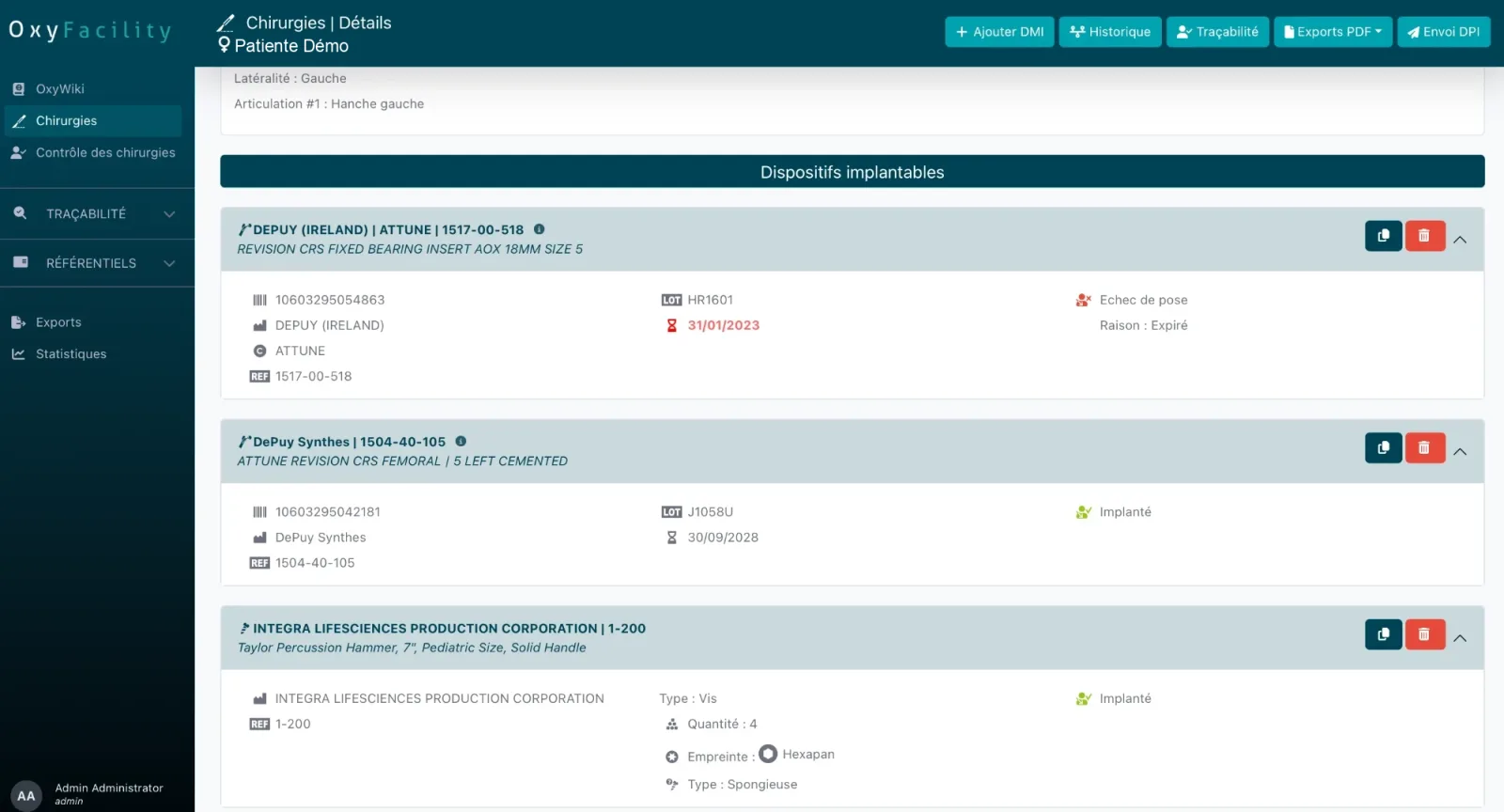Click the Echec de pose status

pos(1143,300)
